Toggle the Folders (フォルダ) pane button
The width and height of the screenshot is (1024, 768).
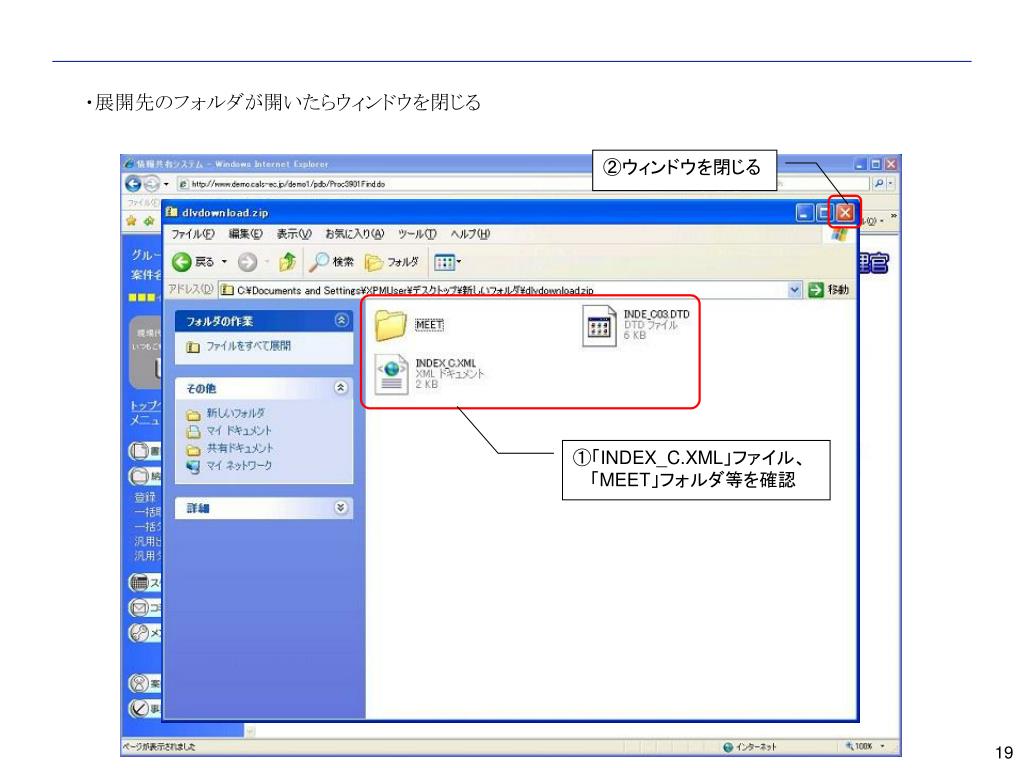coord(392,263)
